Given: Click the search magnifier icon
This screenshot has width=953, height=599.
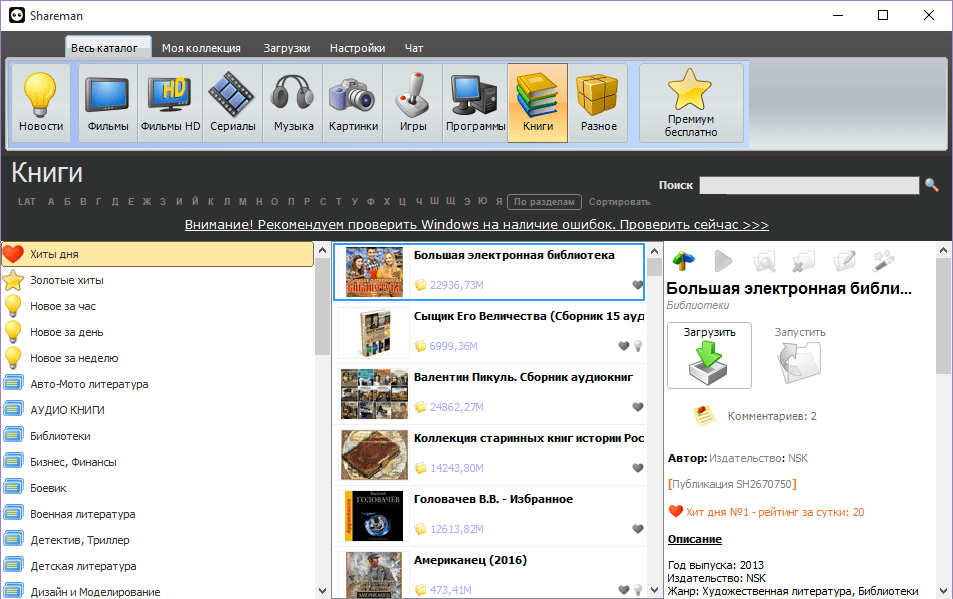Looking at the screenshot, I should pyautogui.click(x=932, y=185).
